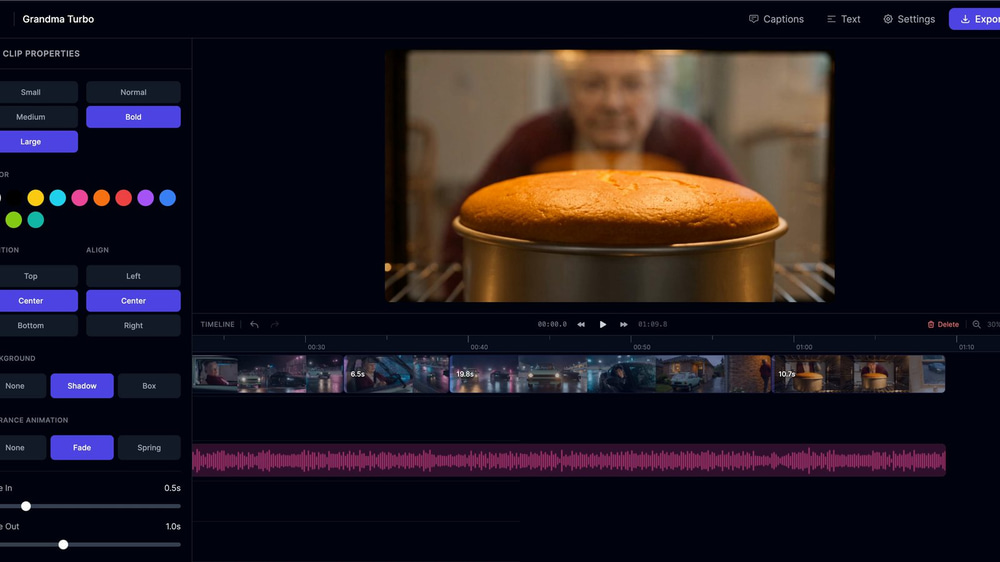The width and height of the screenshot is (1000, 562).
Task: Pick the cyan color swatch
Action: tap(57, 198)
